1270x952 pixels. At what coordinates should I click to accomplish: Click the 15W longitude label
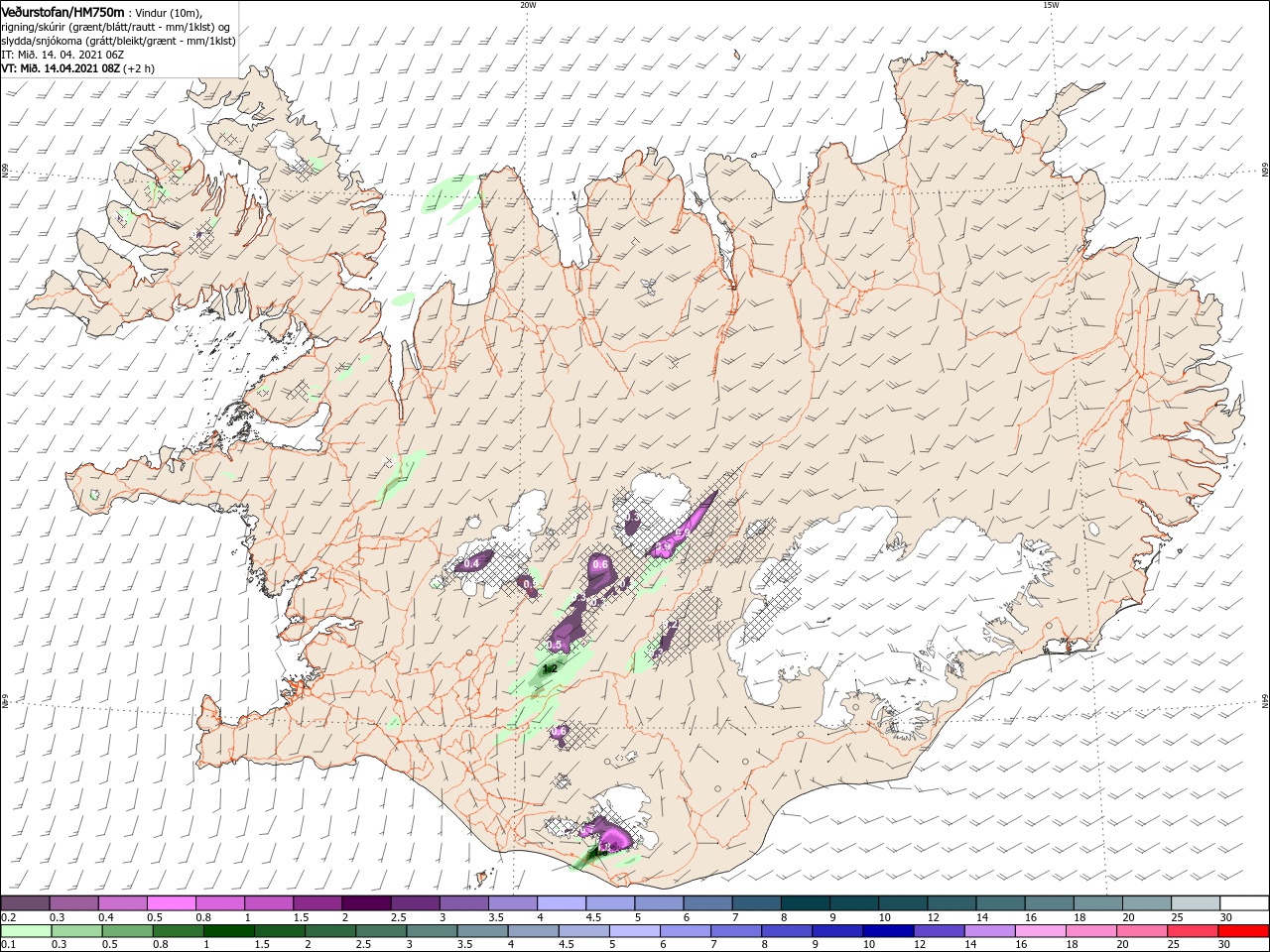coord(1051,5)
